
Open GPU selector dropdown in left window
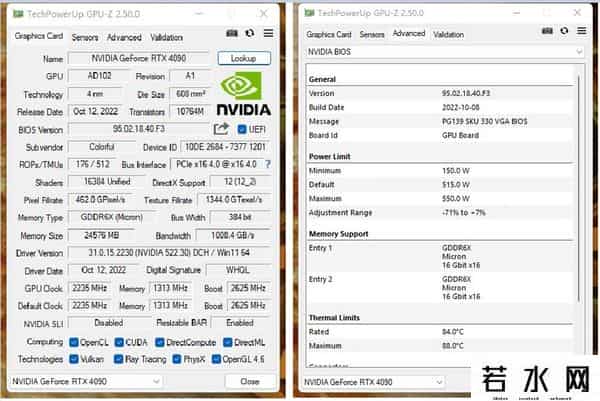coord(85,381)
